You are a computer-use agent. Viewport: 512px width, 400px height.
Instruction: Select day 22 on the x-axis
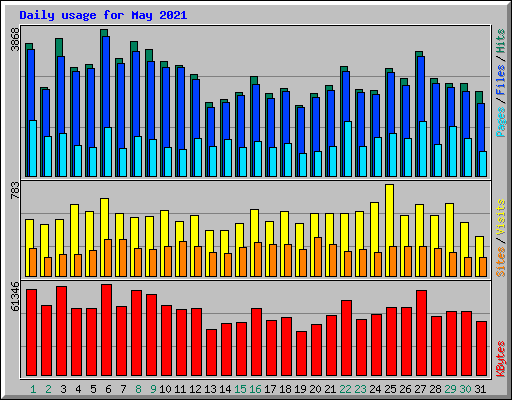click(345, 389)
